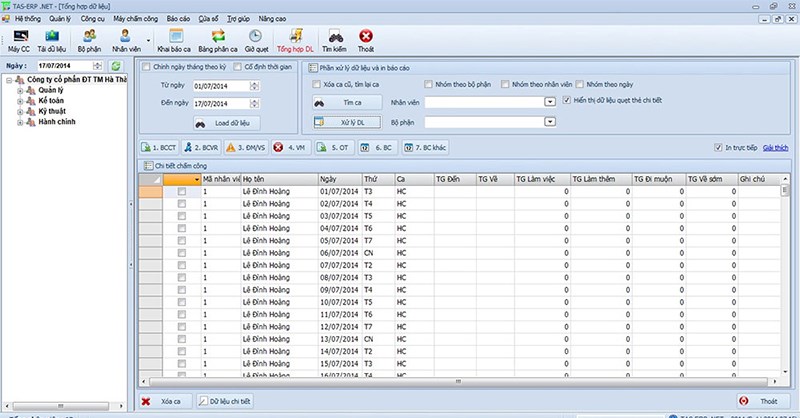Expand the Kế toán tree node
Screen dimensions: 800x418
point(20,101)
